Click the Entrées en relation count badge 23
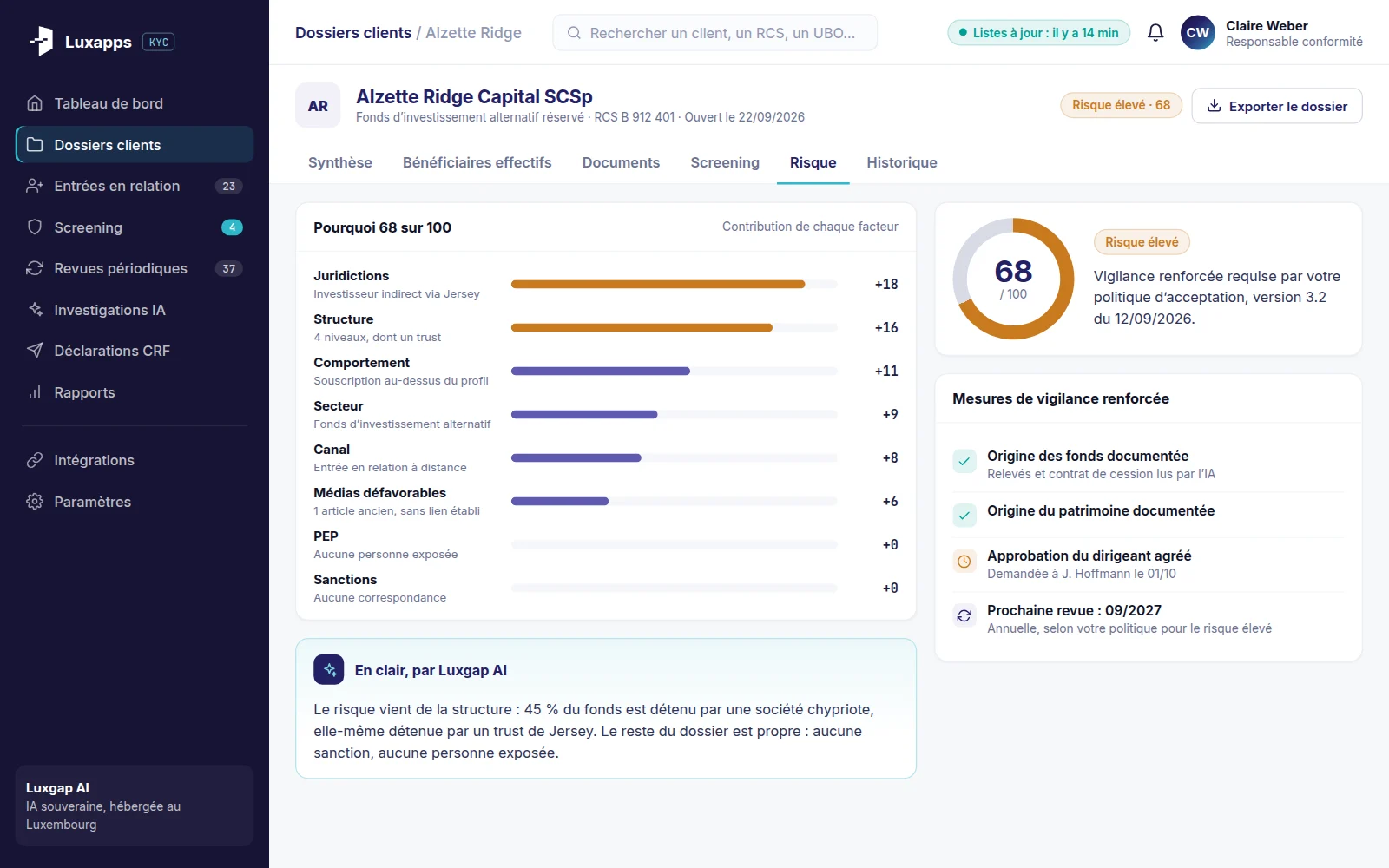Viewport: 1389px width, 868px height. [229, 186]
